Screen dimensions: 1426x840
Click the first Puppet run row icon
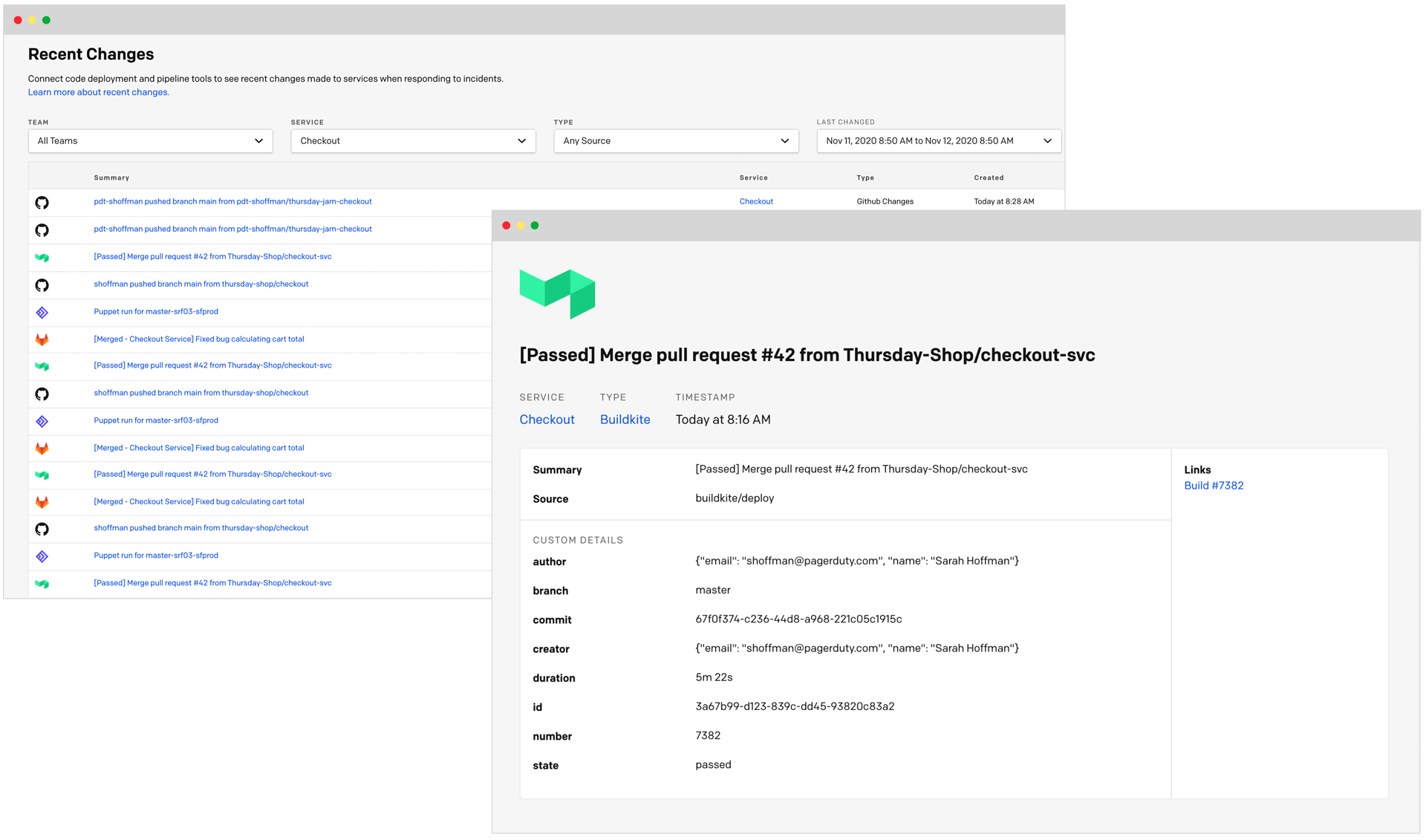[x=42, y=313]
